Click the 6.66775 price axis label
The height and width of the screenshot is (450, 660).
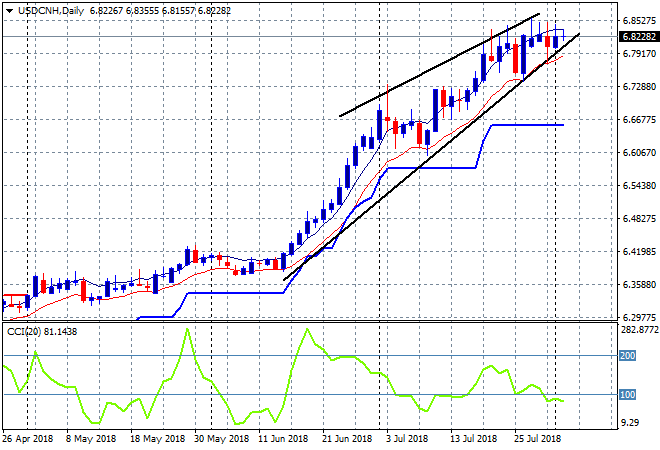(639, 120)
